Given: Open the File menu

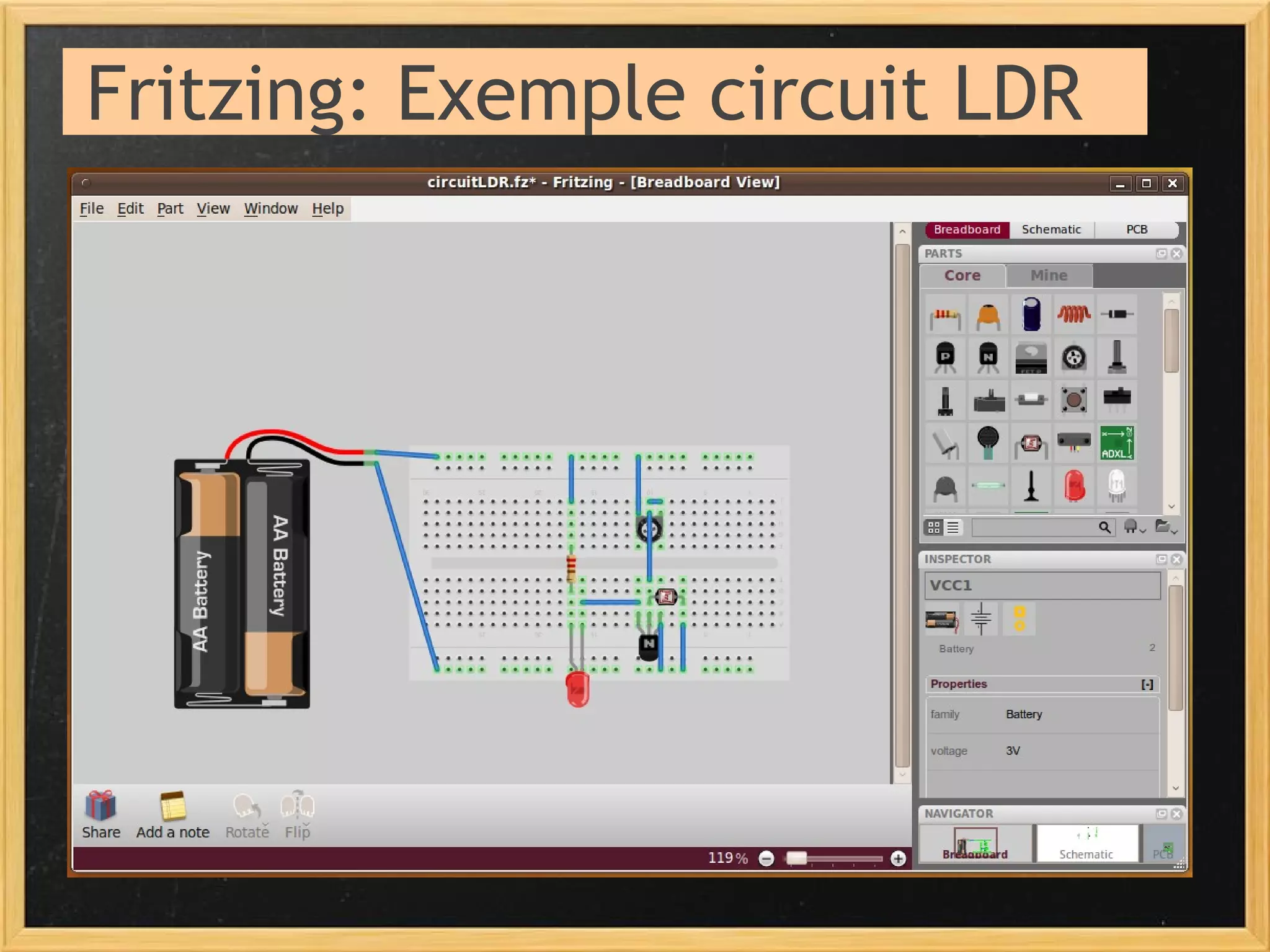Looking at the screenshot, I should tap(92, 209).
